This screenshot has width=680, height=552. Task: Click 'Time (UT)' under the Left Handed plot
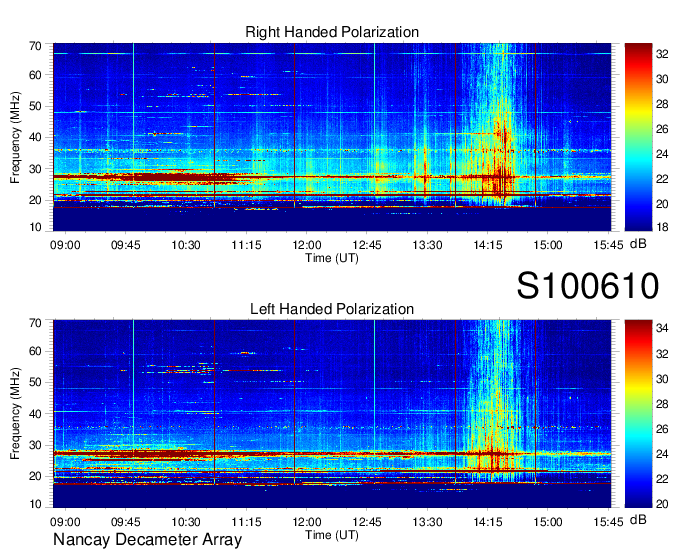332,535
